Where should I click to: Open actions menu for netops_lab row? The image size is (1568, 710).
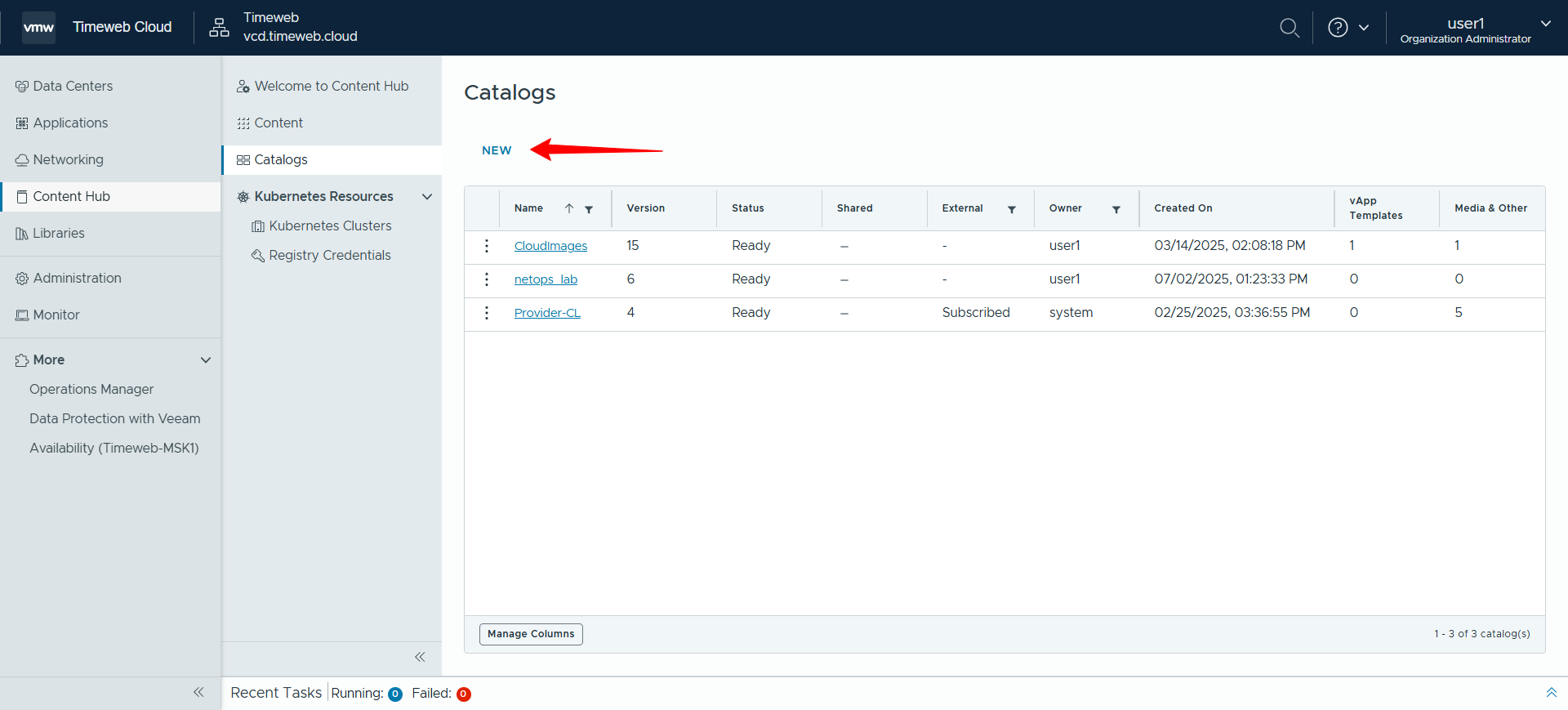tap(487, 279)
